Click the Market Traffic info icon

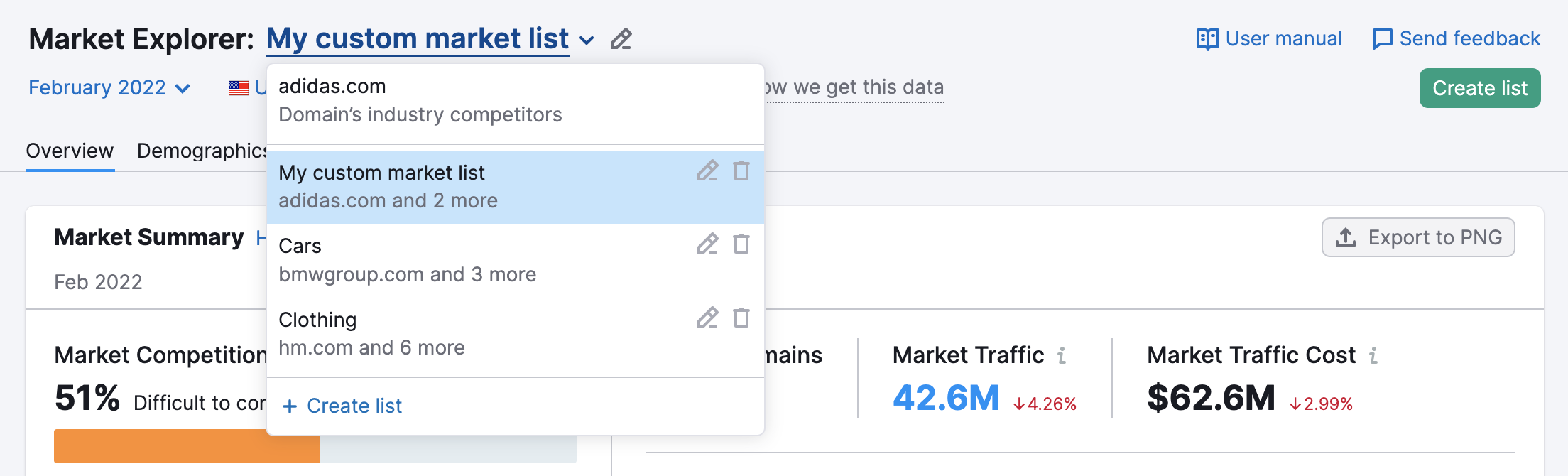click(x=1062, y=355)
